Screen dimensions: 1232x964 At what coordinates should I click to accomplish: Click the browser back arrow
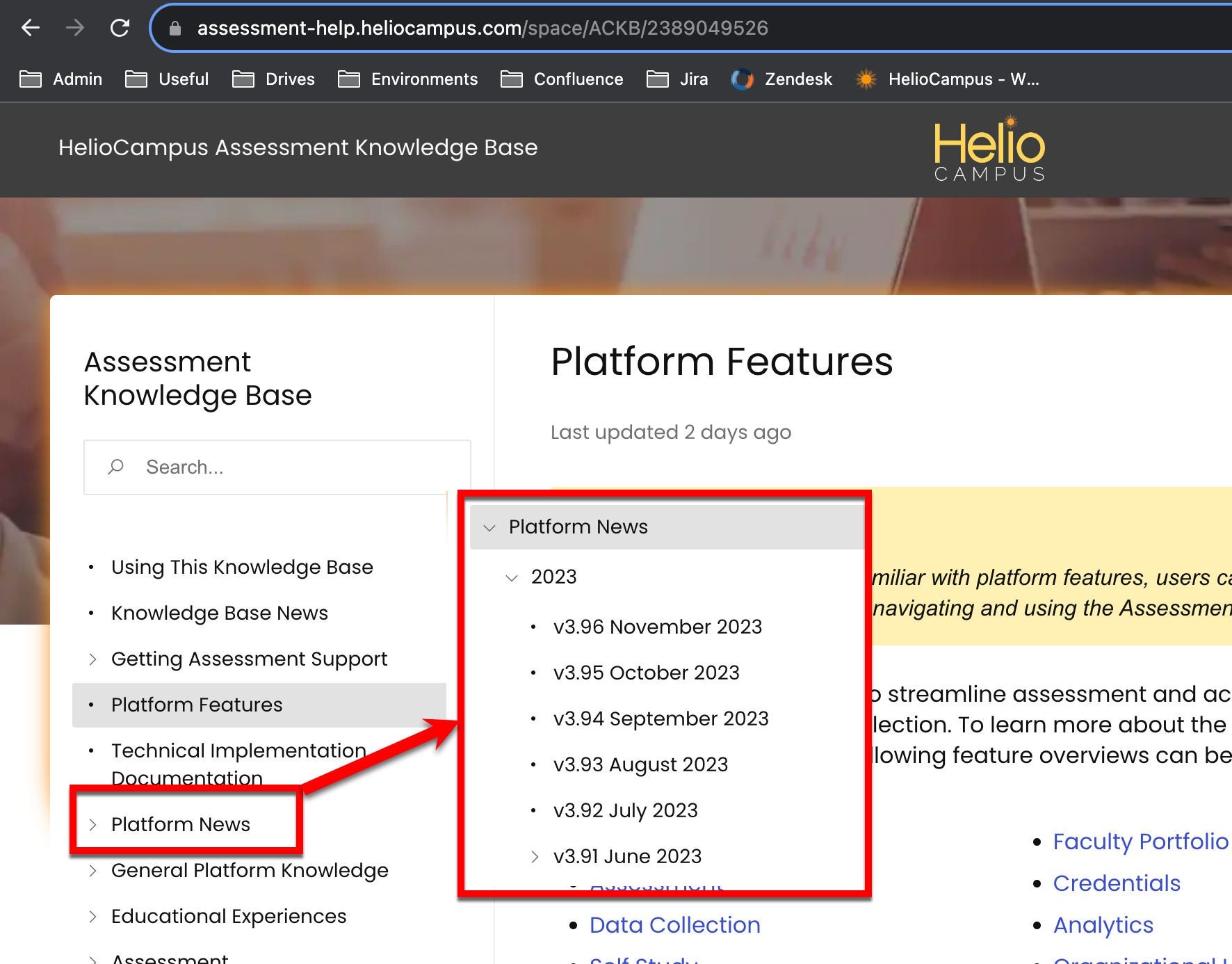click(31, 28)
